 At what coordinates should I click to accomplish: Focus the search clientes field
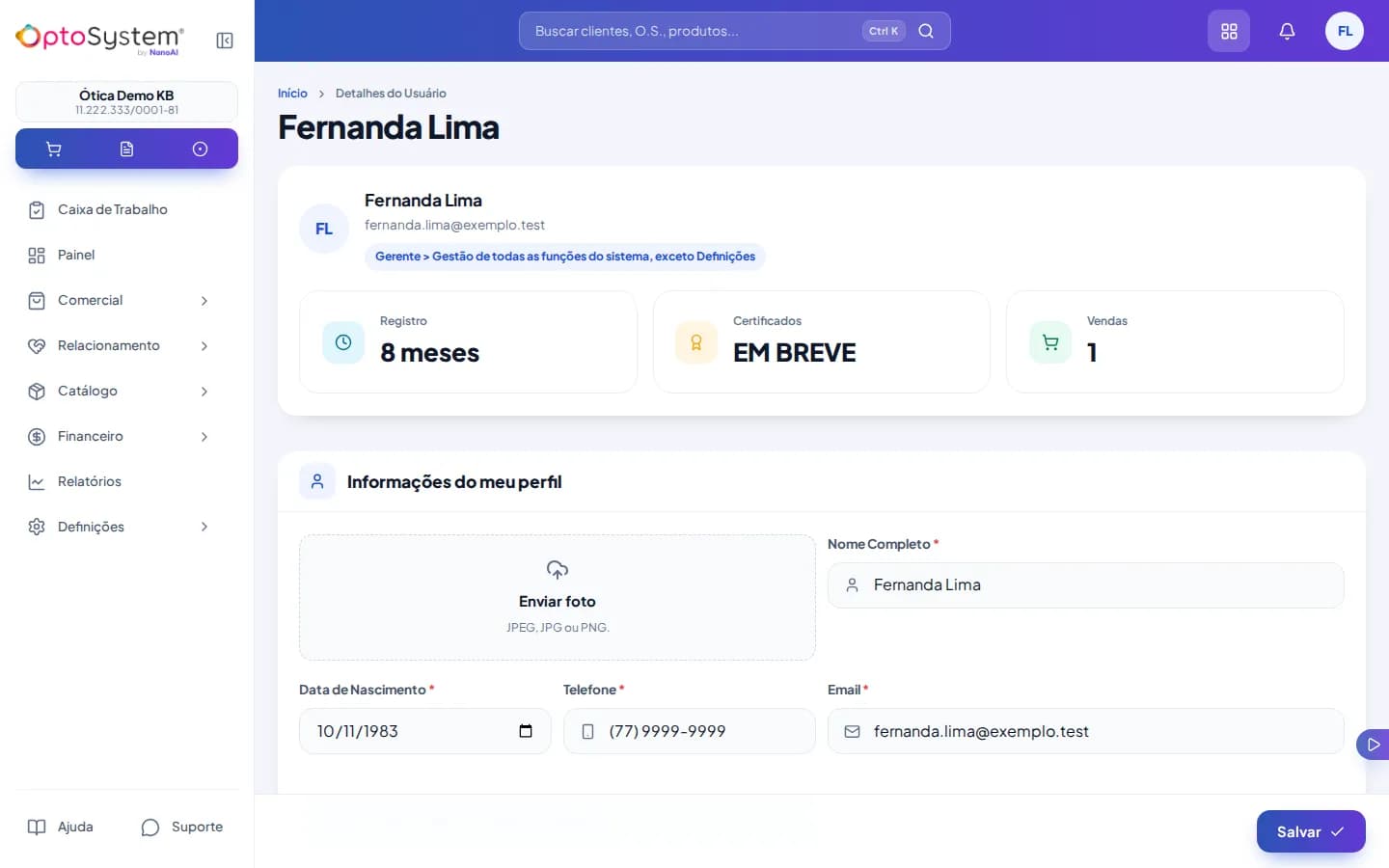point(735,31)
